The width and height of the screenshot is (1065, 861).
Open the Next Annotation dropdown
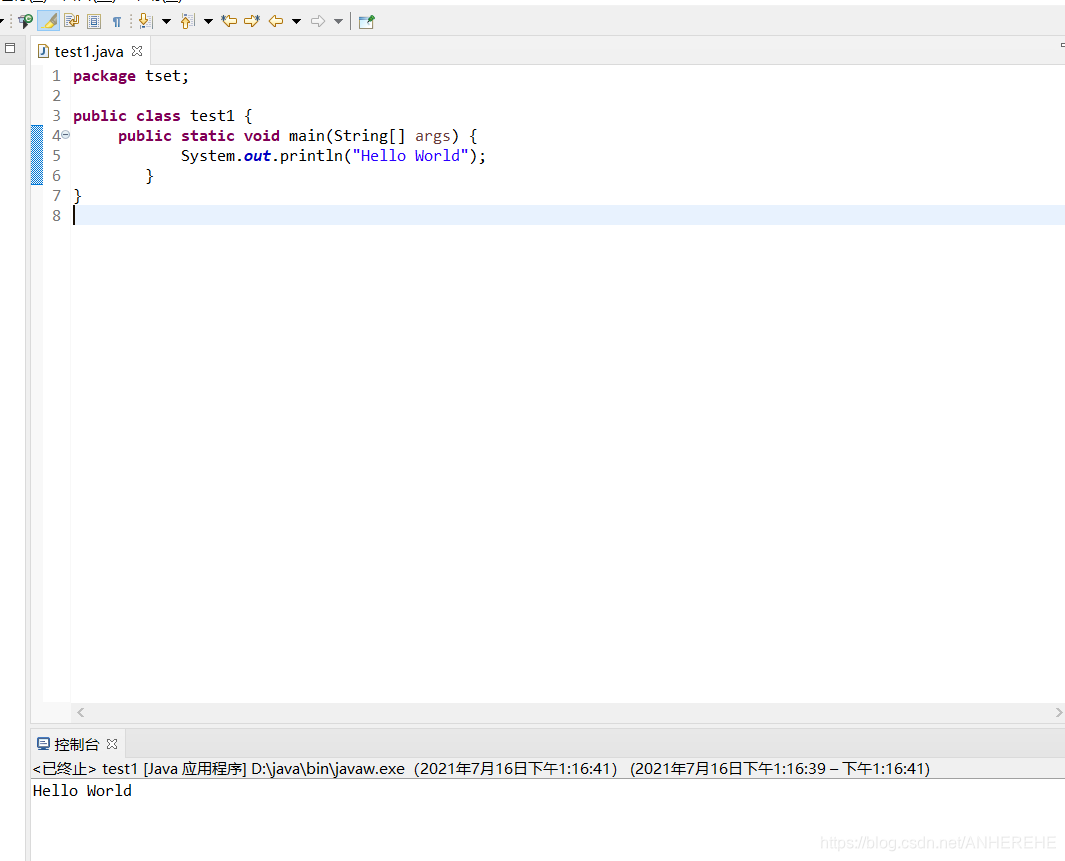tap(166, 20)
